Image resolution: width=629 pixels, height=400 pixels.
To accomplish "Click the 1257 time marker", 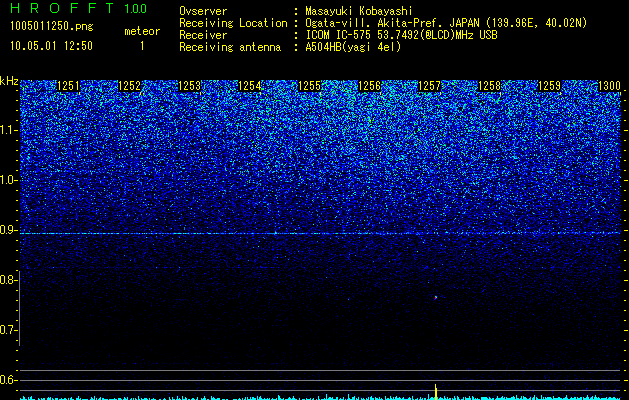I will [429, 86].
